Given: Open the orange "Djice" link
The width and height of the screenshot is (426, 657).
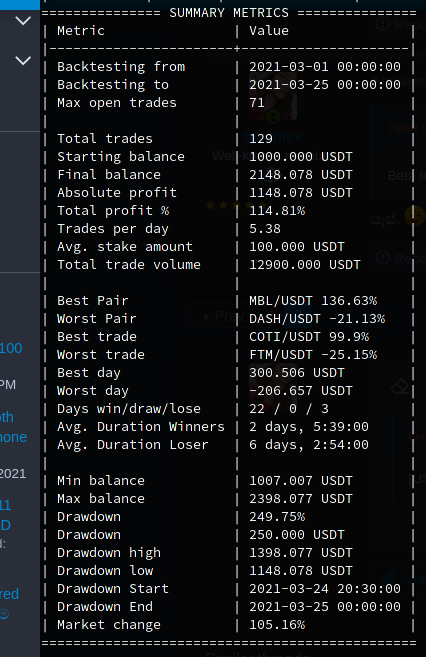Looking at the screenshot, I should [x=406, y=127].
